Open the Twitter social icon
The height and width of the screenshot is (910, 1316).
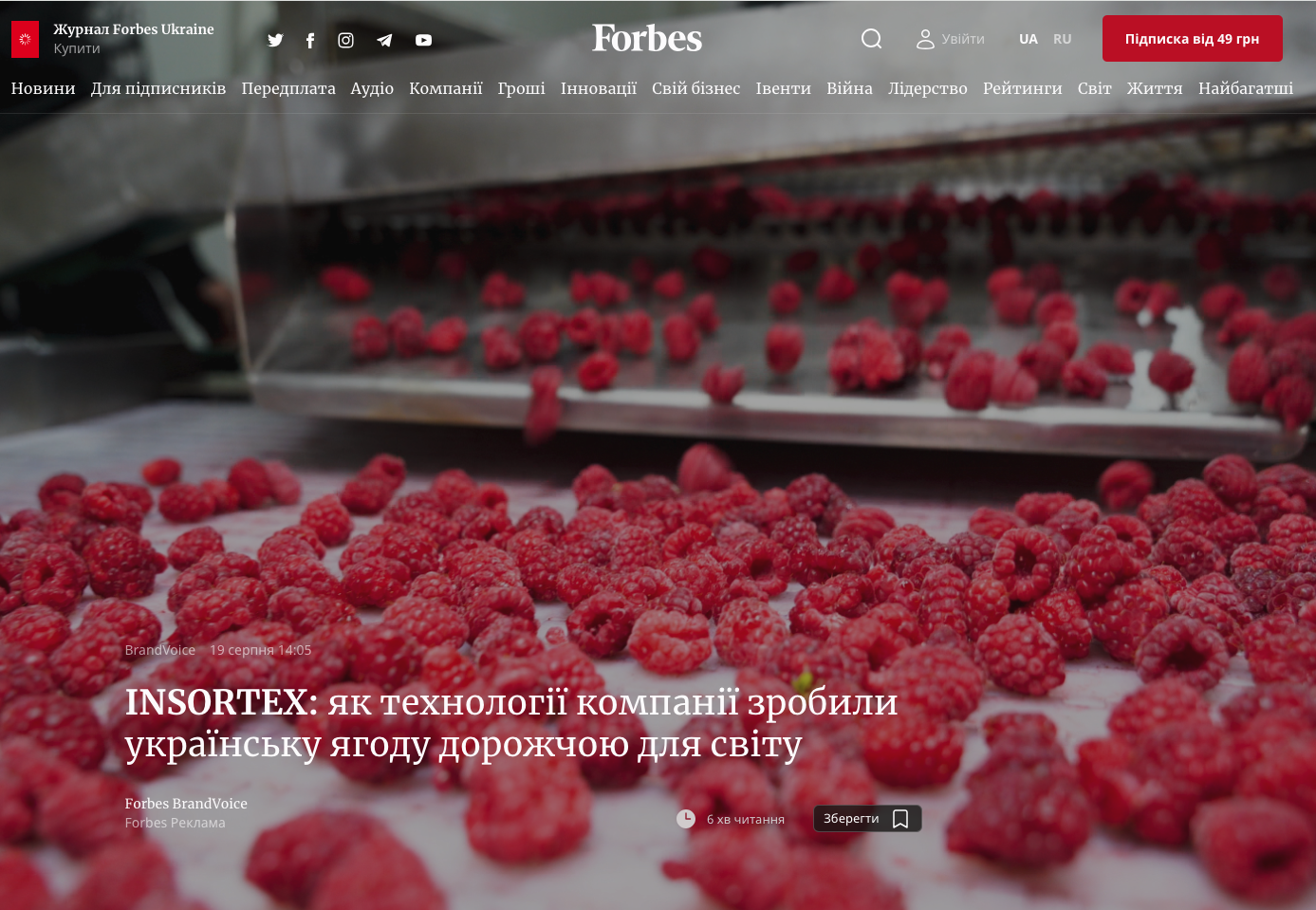tap(275, 40)
